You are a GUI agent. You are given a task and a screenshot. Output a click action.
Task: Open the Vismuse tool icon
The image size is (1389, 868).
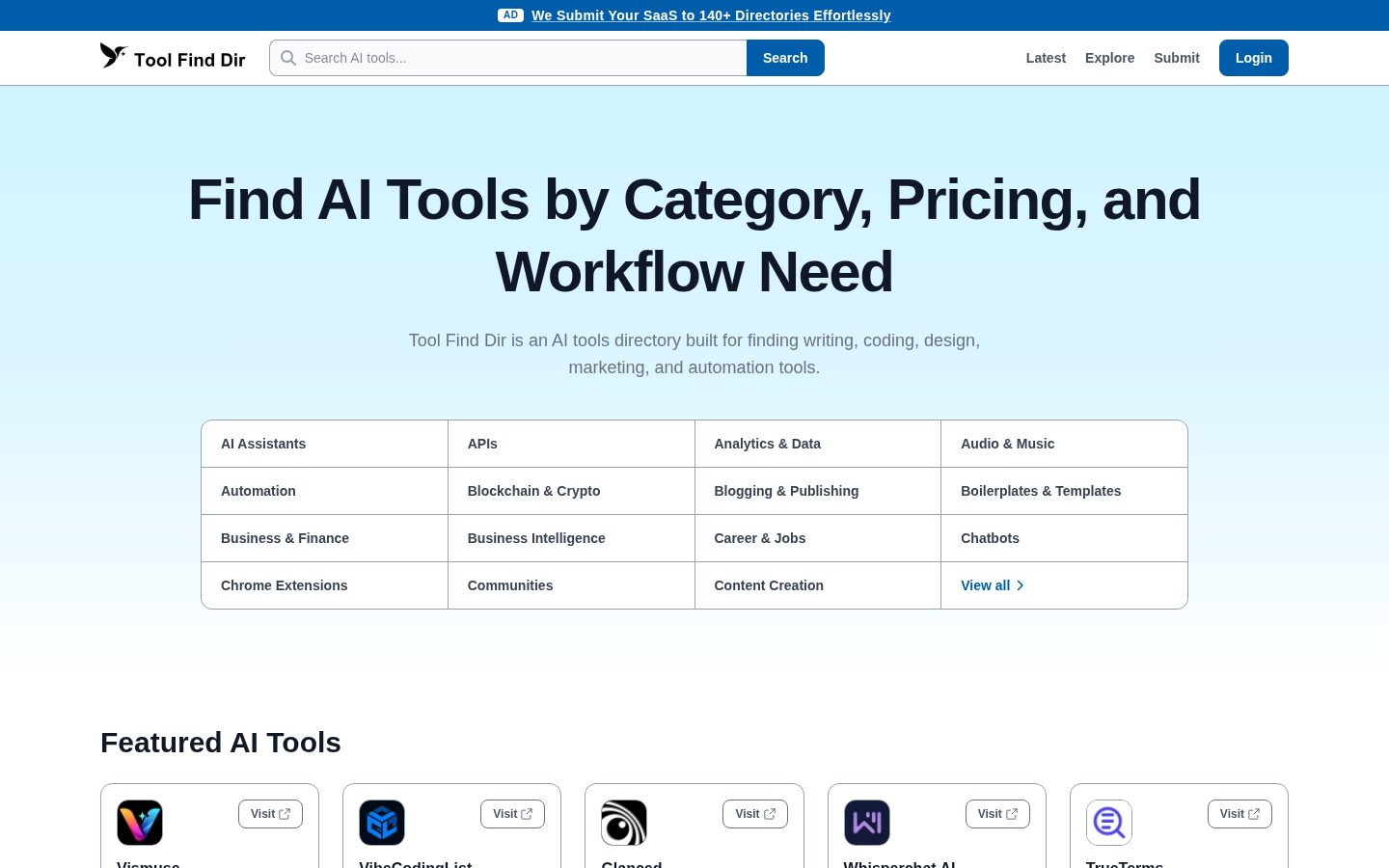coord(140,823)
